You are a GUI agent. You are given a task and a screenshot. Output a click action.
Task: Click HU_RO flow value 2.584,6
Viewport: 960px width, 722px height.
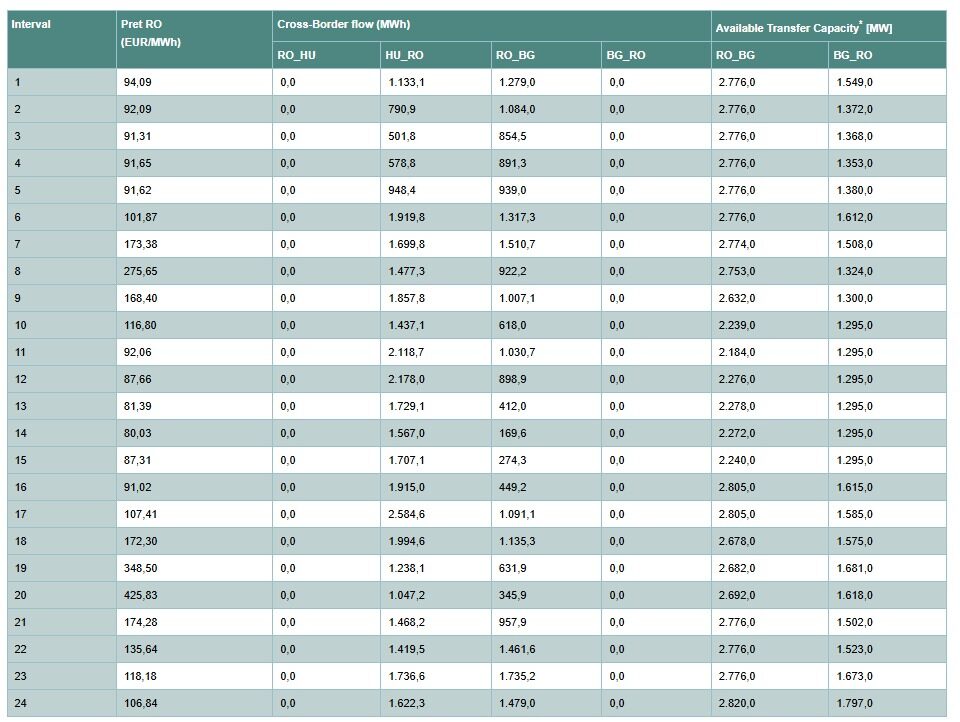click(406, 514)
